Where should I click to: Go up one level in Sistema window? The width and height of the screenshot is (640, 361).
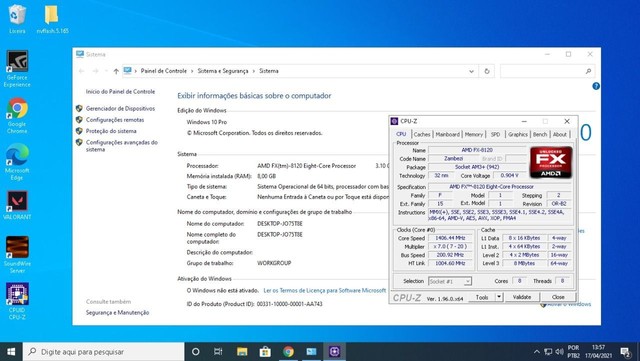tap(116, 71)
